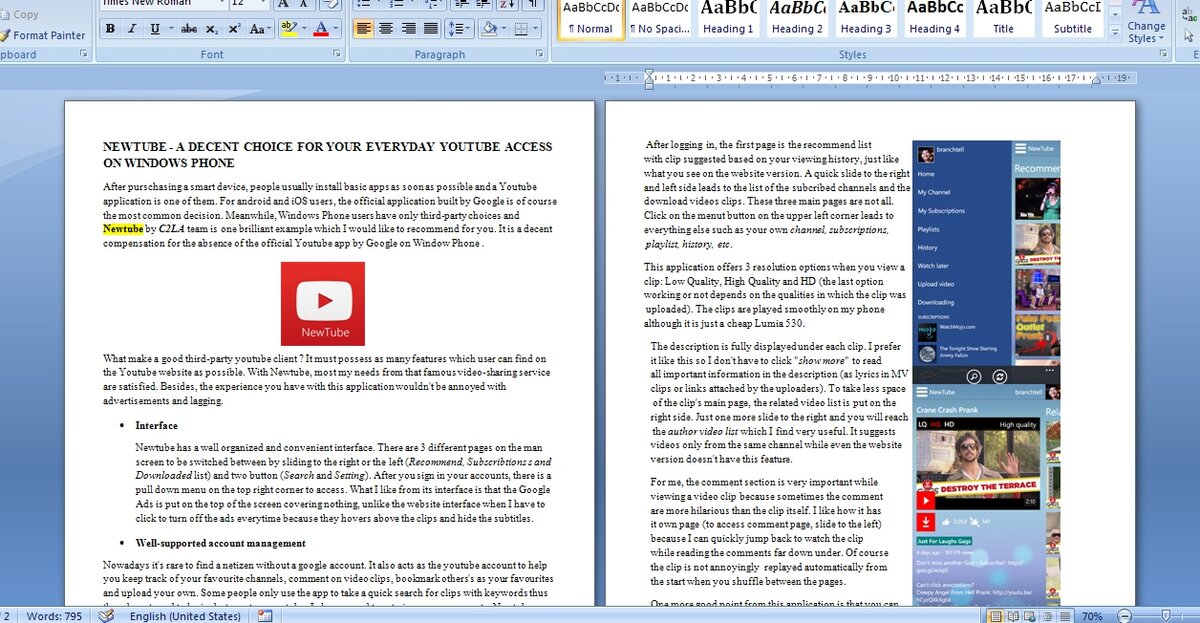Click macro recording icon in status bar

[x=265, y=616]
